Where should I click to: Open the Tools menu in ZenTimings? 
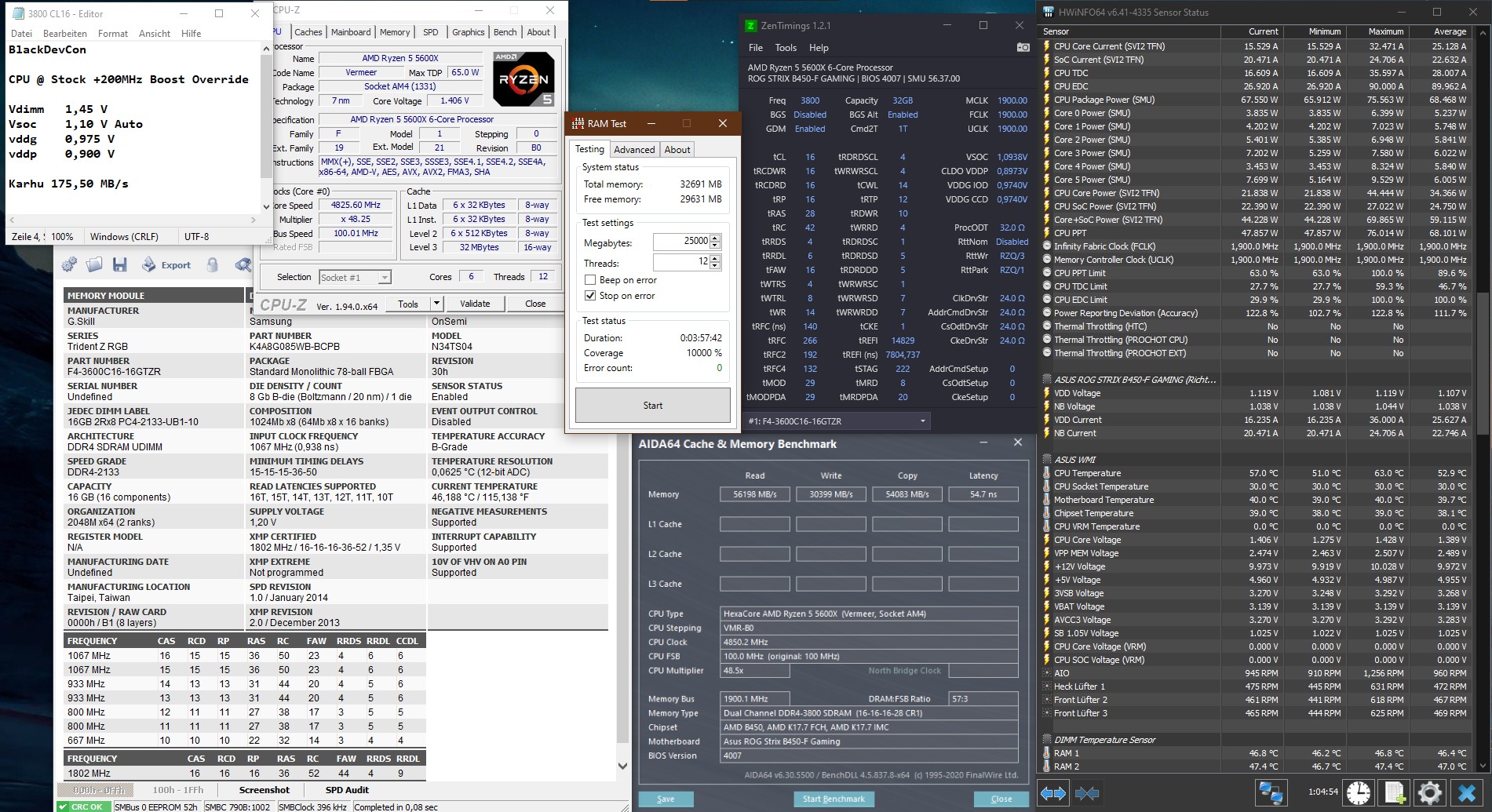coord(786,48)
